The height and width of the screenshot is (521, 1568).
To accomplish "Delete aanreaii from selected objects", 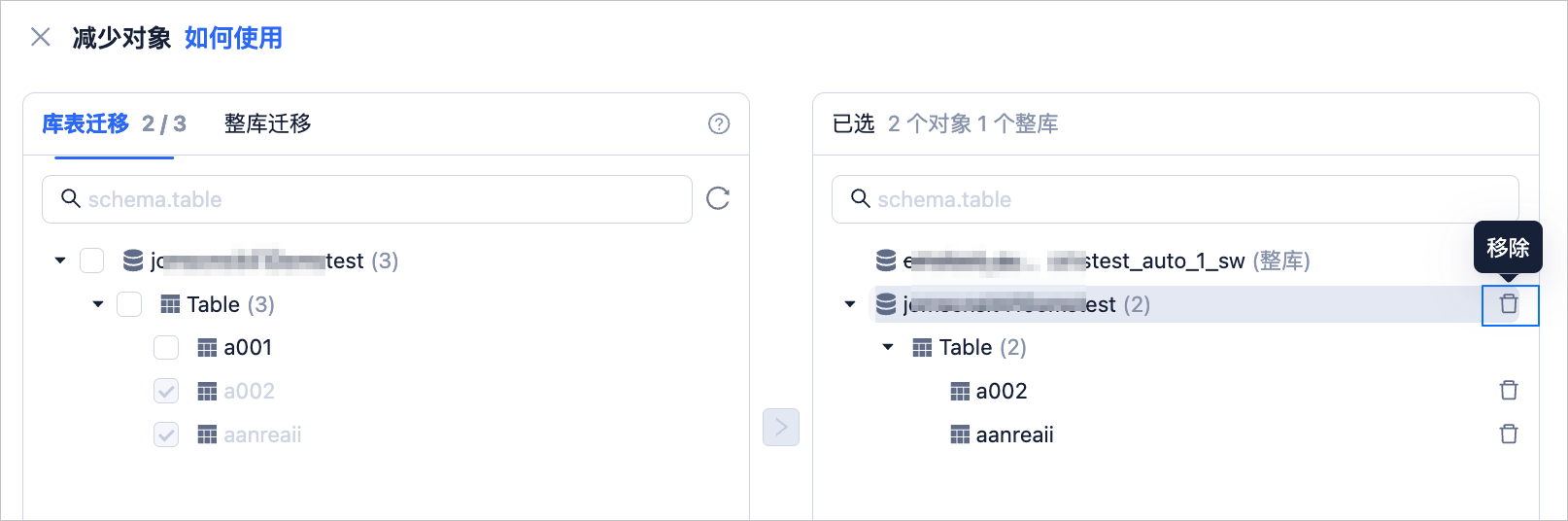I will (x=1509, y=434).
